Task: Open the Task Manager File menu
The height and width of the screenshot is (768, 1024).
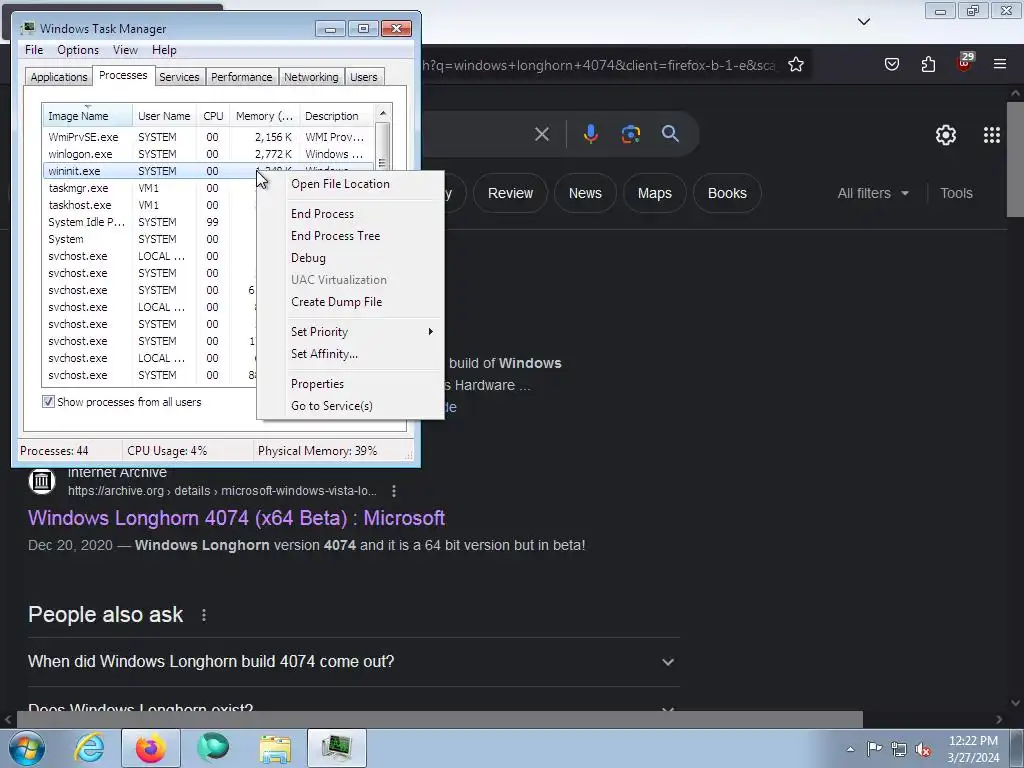Action: tap(34, 50)
